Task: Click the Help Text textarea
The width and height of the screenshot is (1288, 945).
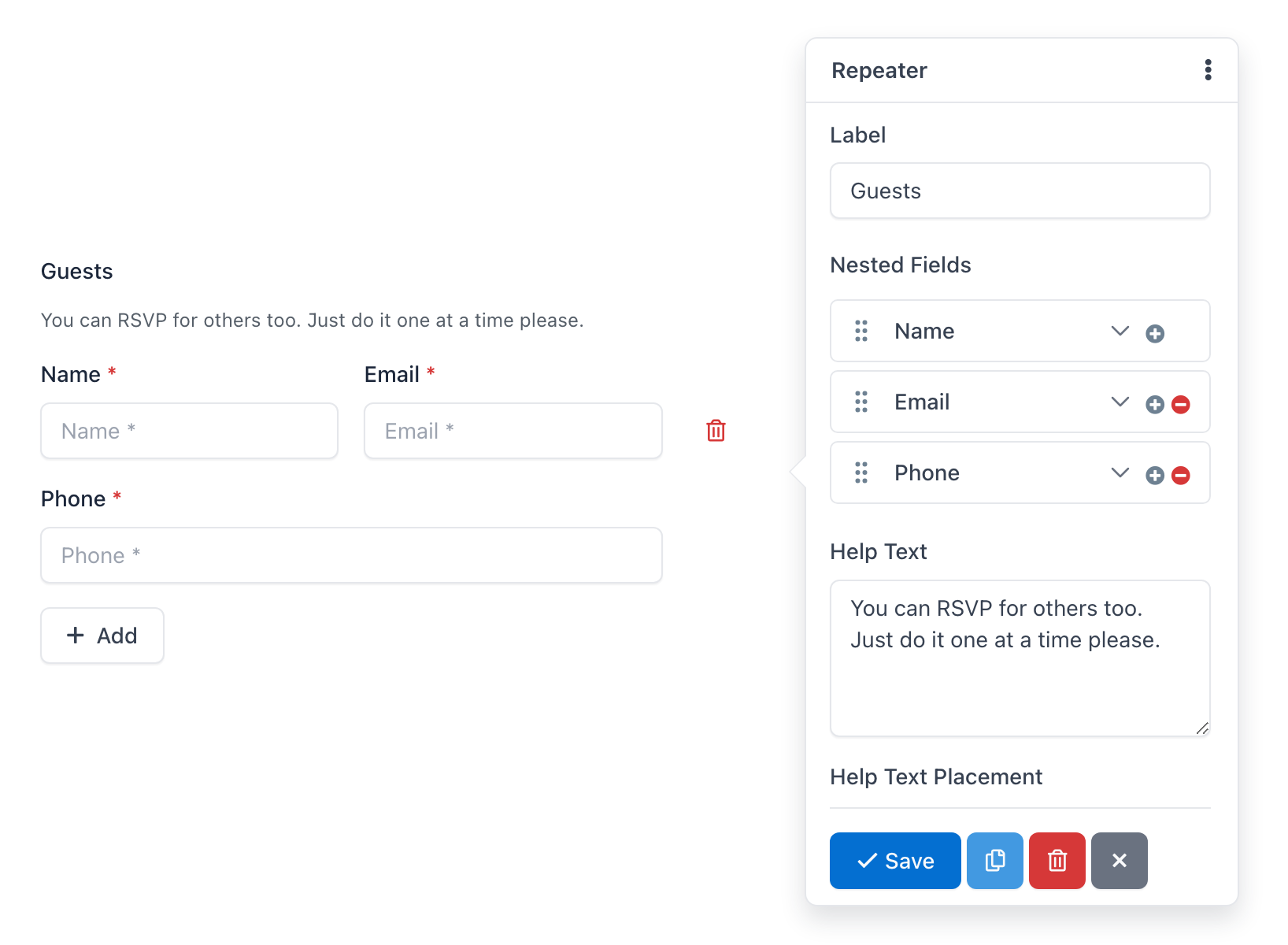Action: (x=1020, y=658)
